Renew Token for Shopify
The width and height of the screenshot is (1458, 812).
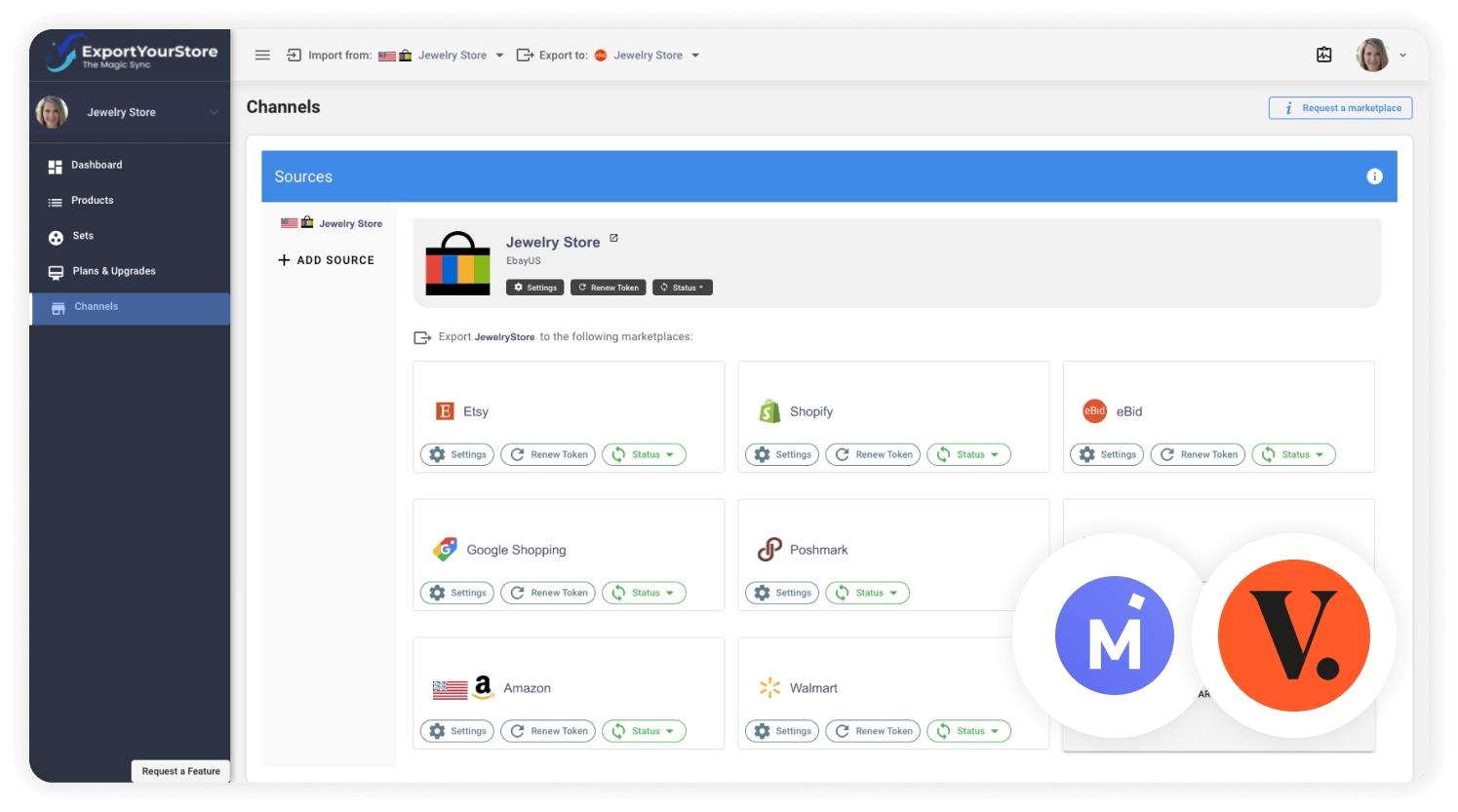pos(873,454)
